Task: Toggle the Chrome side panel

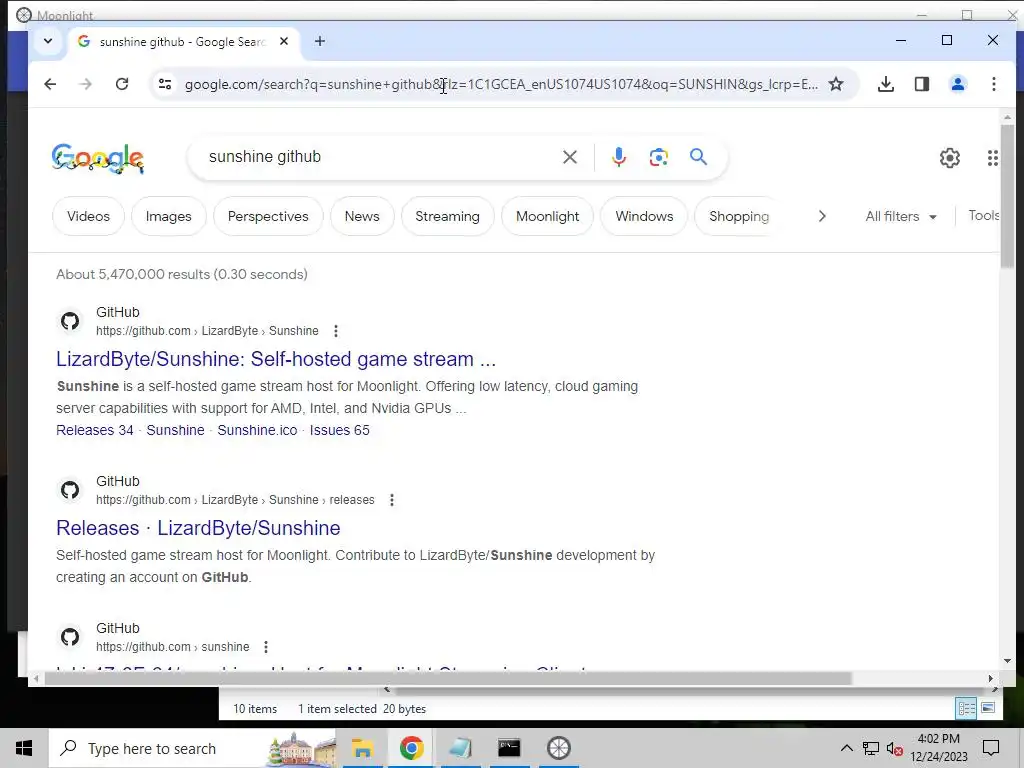Action: pyautogui.click(x=921, y=84)
